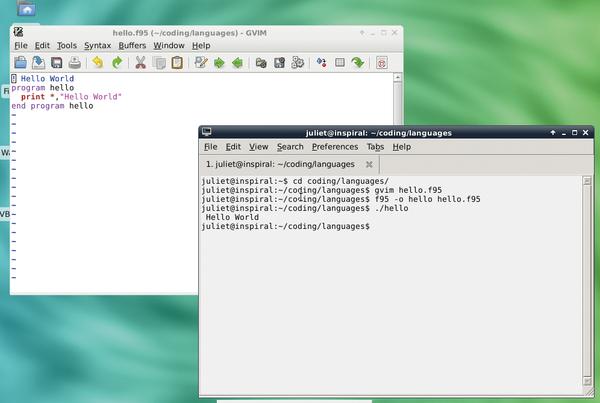This screenshot has width=600, height=403.
Task: Click the GVIM titlebar hello.f95 text
Action: [189, 33]
